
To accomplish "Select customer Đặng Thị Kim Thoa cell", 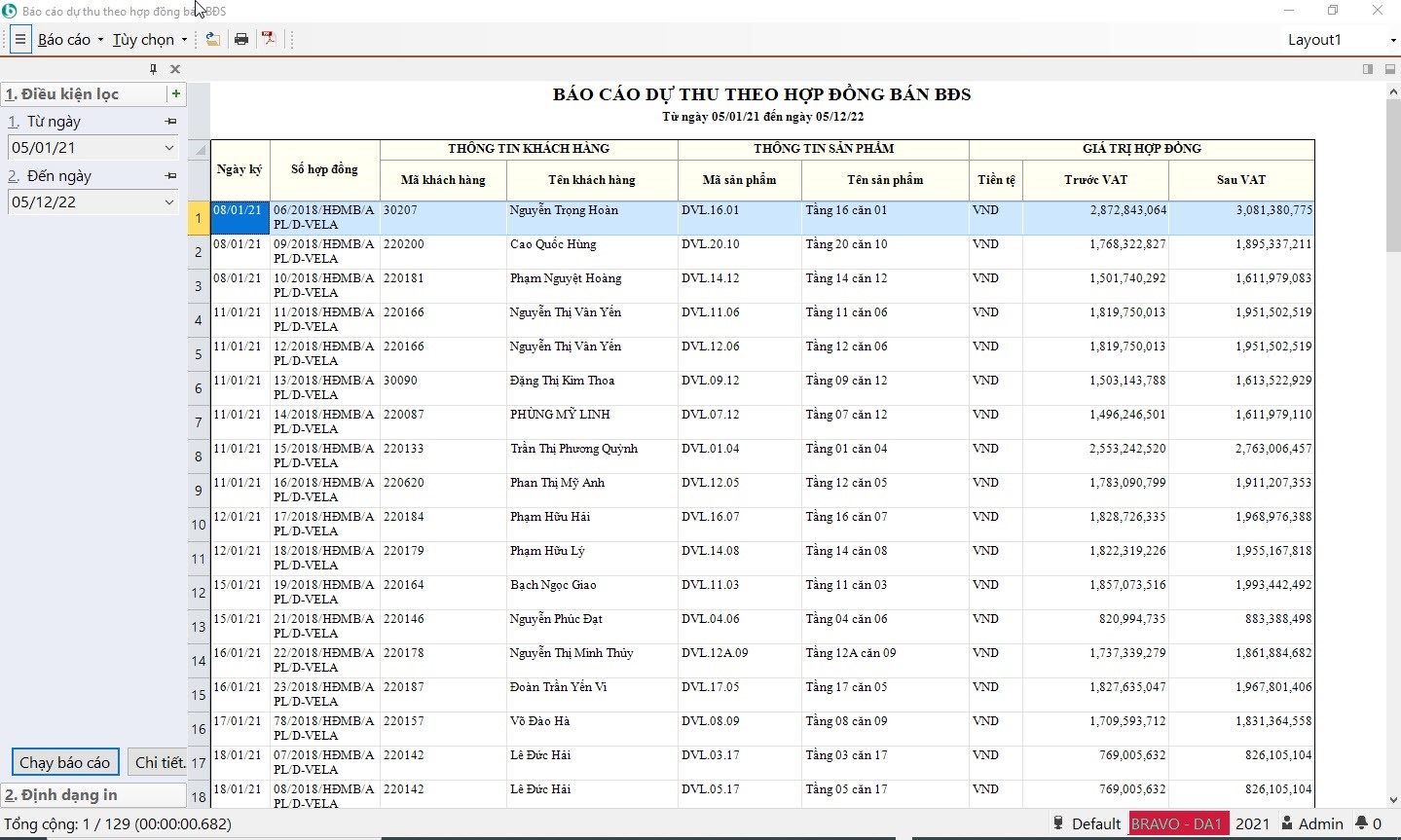I will coord(592,388).
